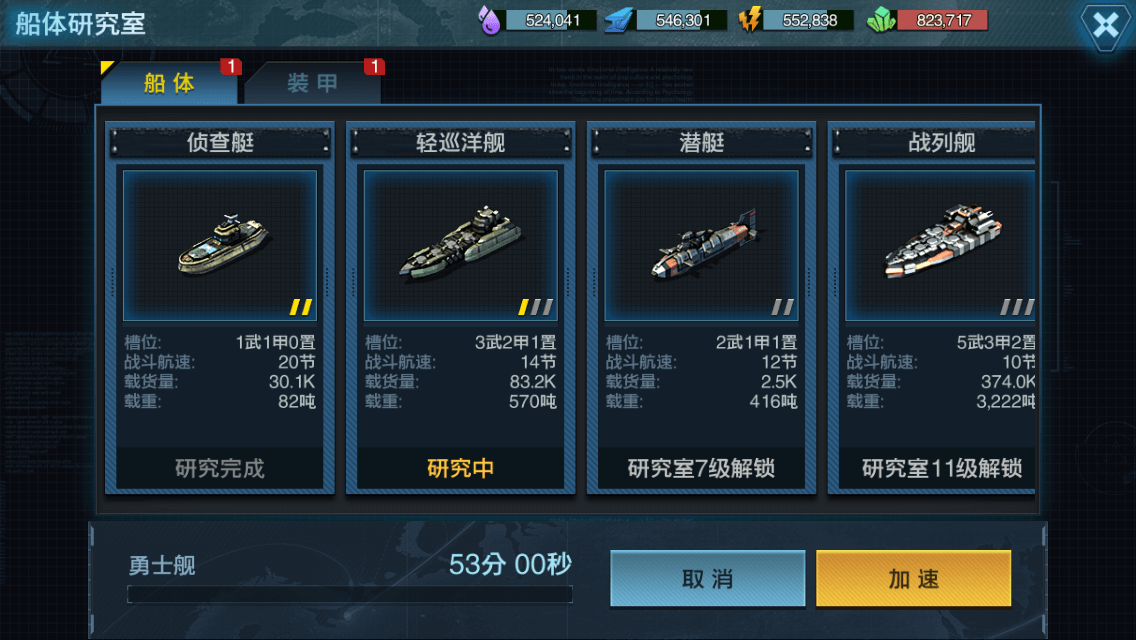Switch to the 船体 hull tab
This screenshot has width=1136, height=640.
170,83
